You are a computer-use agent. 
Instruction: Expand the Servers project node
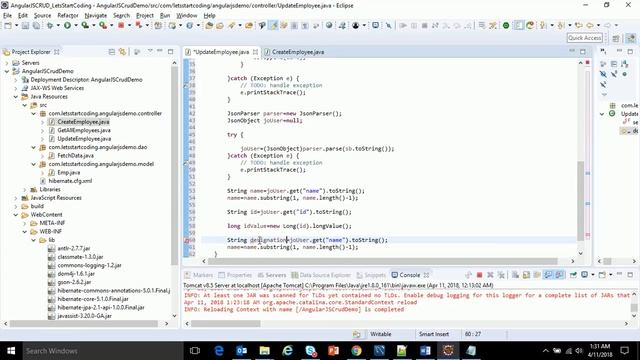(7, 63)
